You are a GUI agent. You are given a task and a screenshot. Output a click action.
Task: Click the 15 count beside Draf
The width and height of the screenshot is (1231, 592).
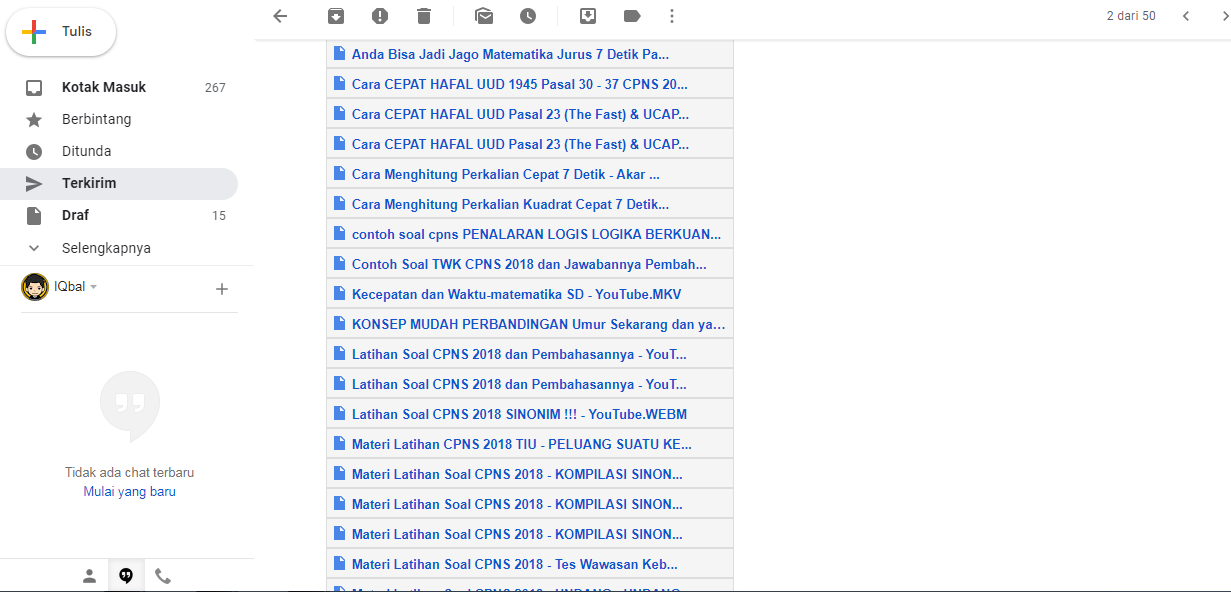219,216
